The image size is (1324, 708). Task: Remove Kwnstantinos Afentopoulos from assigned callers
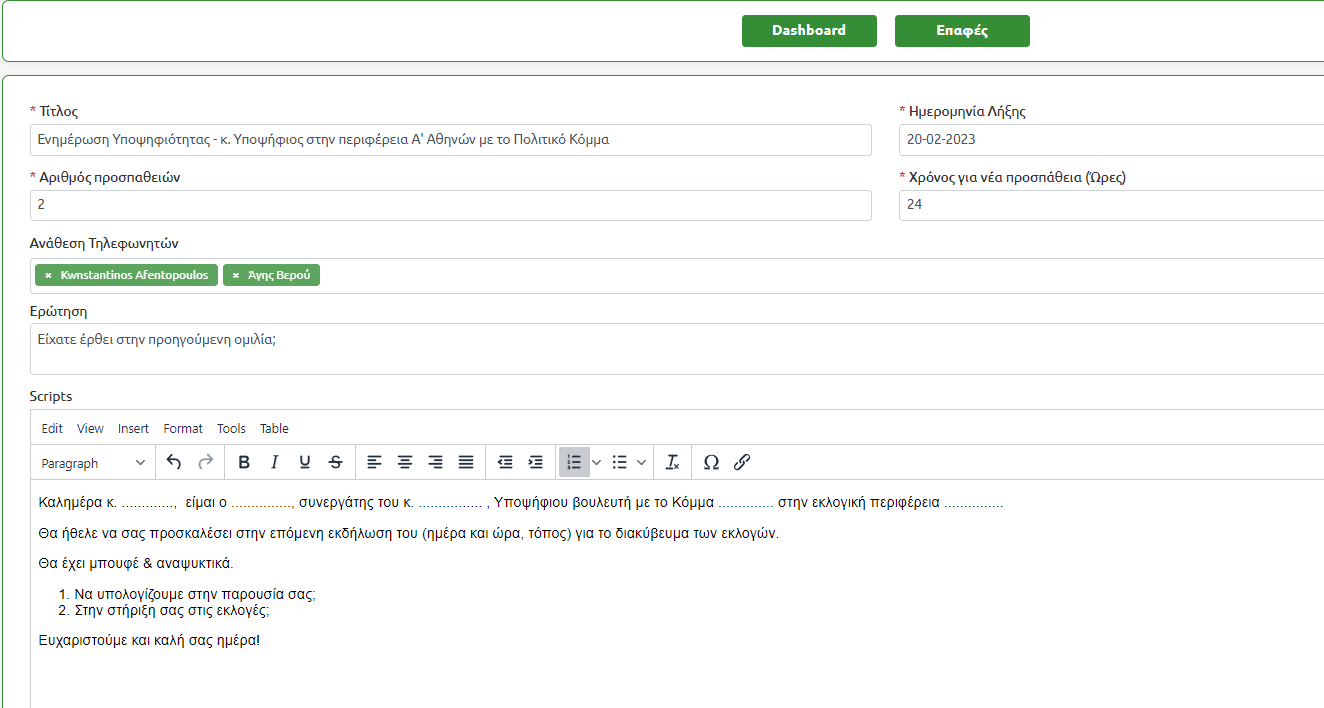click(x=48, y=275)
